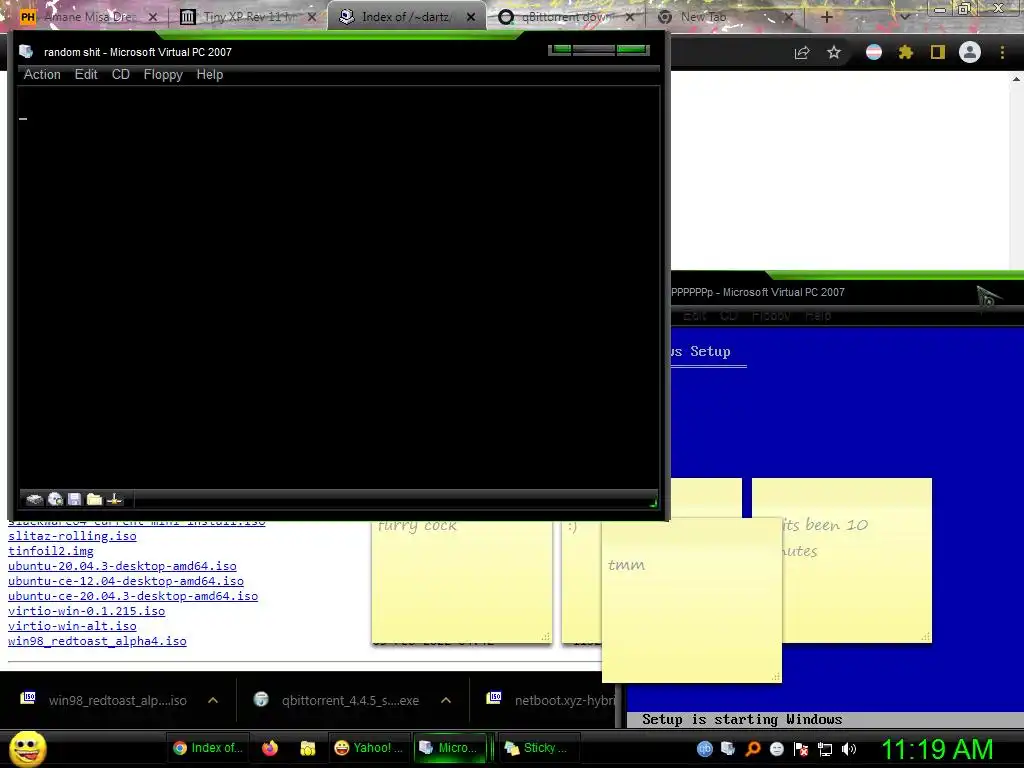Image resolution: width=1024 pixels, height=768 pixels.
Task: Click the striped flag extension icon in Chrome
Action: click(874, 52)
